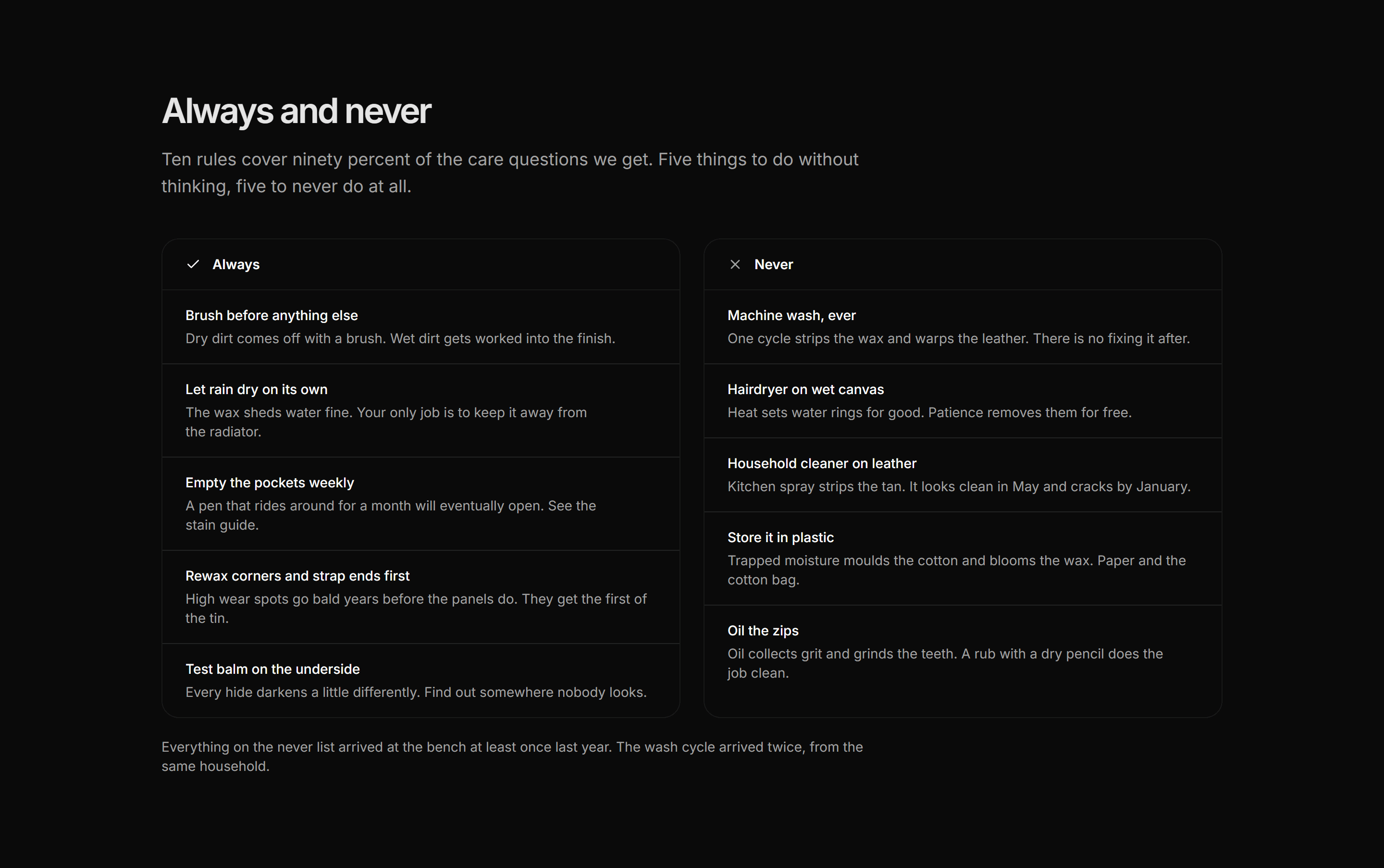
Task: Open the Brush before anything else rule
Action: tap(421, 327)
